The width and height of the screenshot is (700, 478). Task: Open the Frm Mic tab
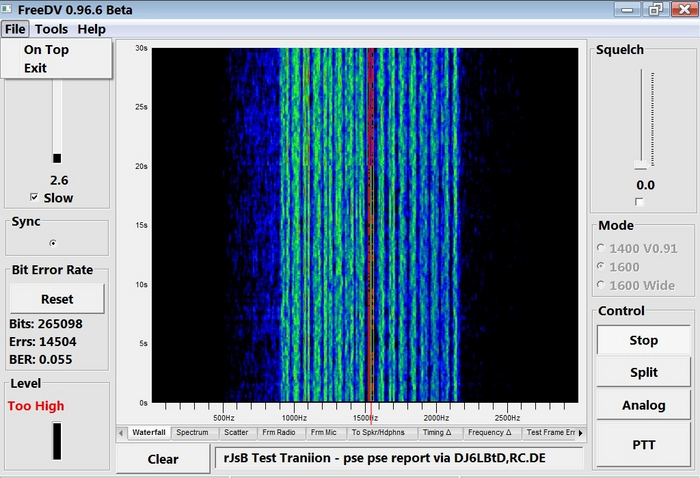324,432
